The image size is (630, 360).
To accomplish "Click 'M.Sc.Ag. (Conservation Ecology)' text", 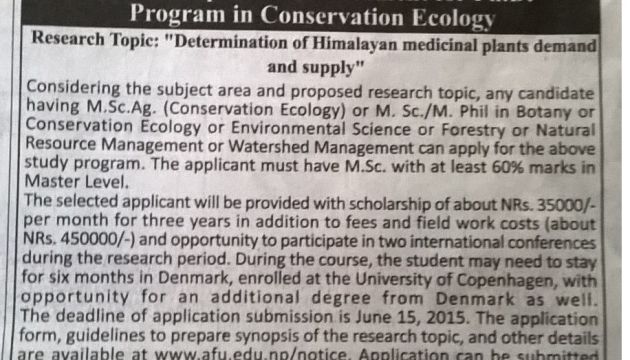I will click(x=216, y=109).
